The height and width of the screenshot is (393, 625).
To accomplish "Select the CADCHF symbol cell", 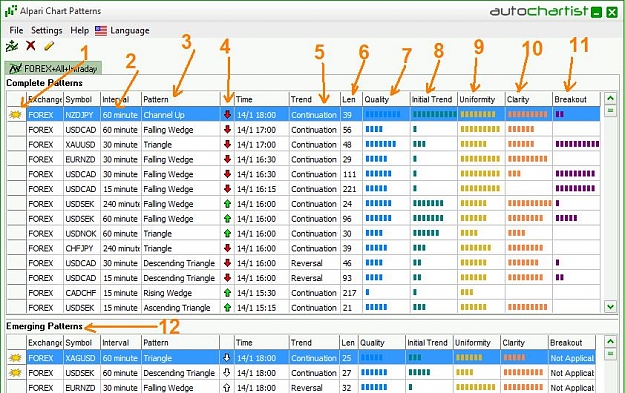I will (x=82, y=293).
